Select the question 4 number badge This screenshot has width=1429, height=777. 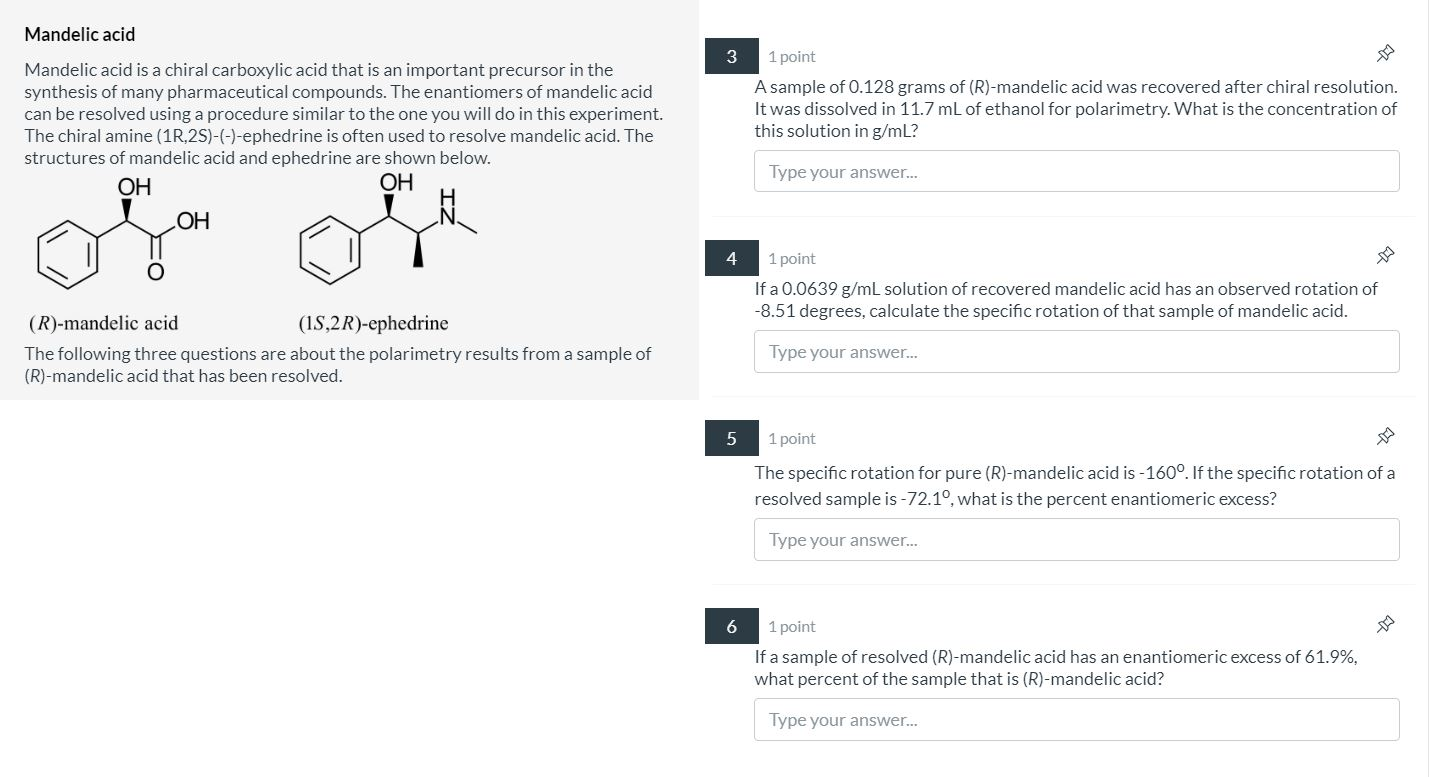click(731, 258)
